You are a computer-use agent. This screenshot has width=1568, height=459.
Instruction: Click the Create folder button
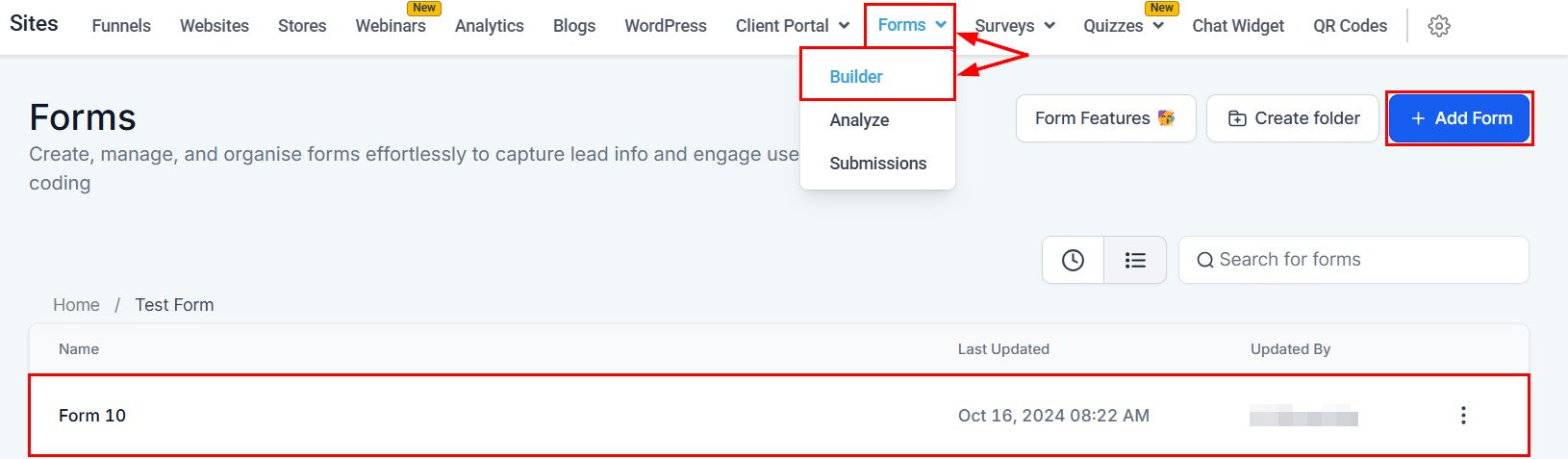pos(1293,118)
